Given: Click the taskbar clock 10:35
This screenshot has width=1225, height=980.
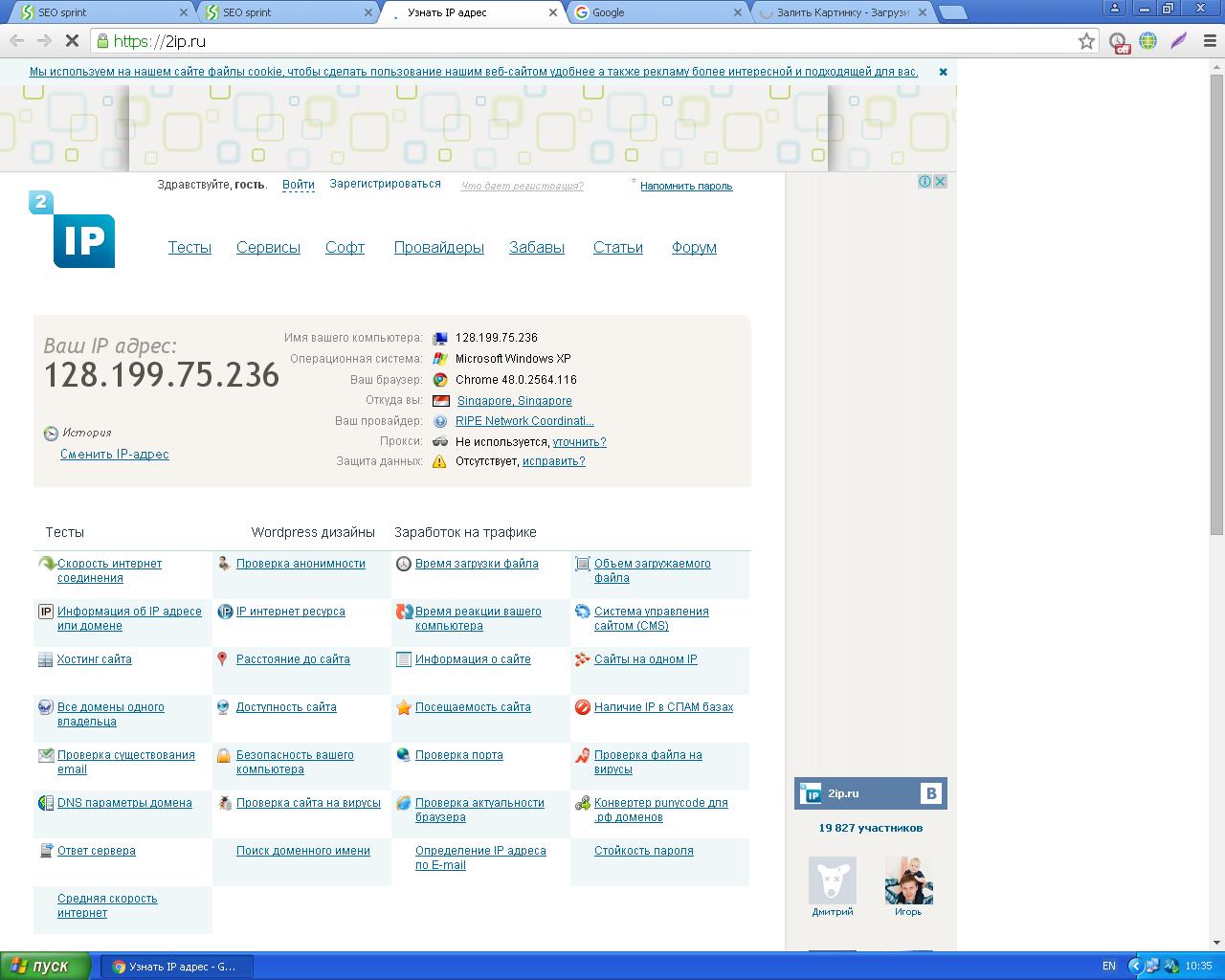Looking at the screenshot, I should click(x=1198, y=967).
